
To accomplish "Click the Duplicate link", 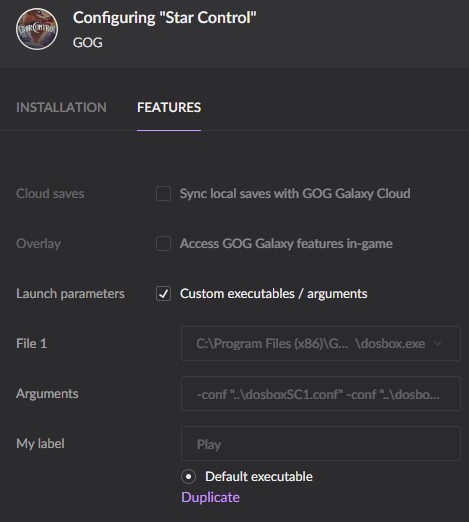I will [x=210, y=497].
